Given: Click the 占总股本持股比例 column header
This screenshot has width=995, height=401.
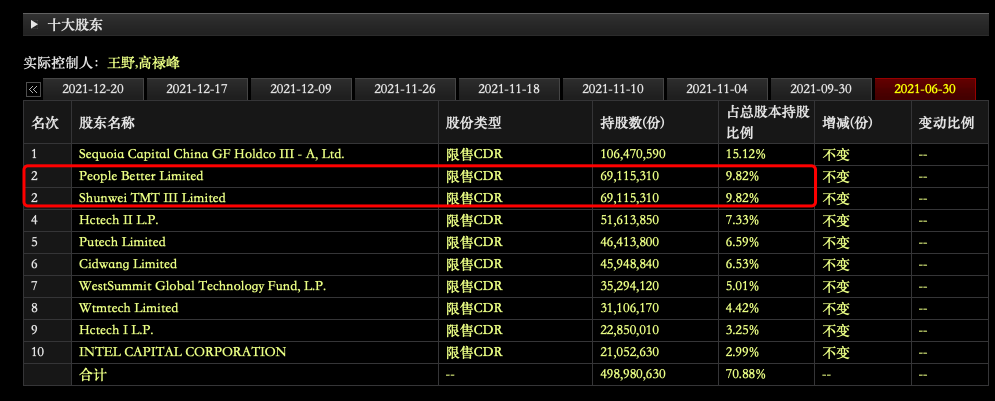Looking at the screenshot, I should [x=768, y=123].
